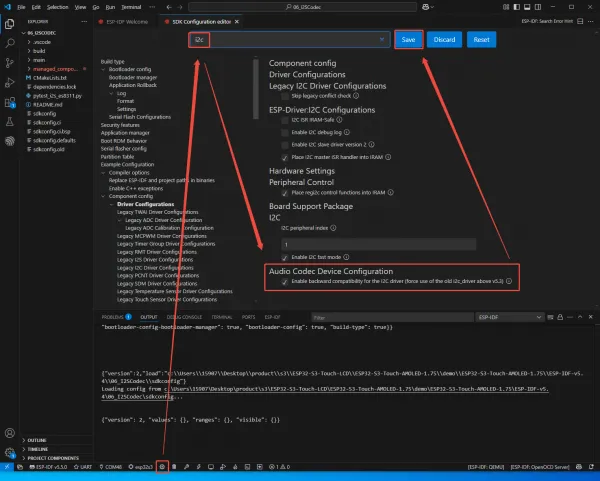Toggle Enable I2C debug log checkbox
The image size is (600, 481).
(x=285, y=132)
